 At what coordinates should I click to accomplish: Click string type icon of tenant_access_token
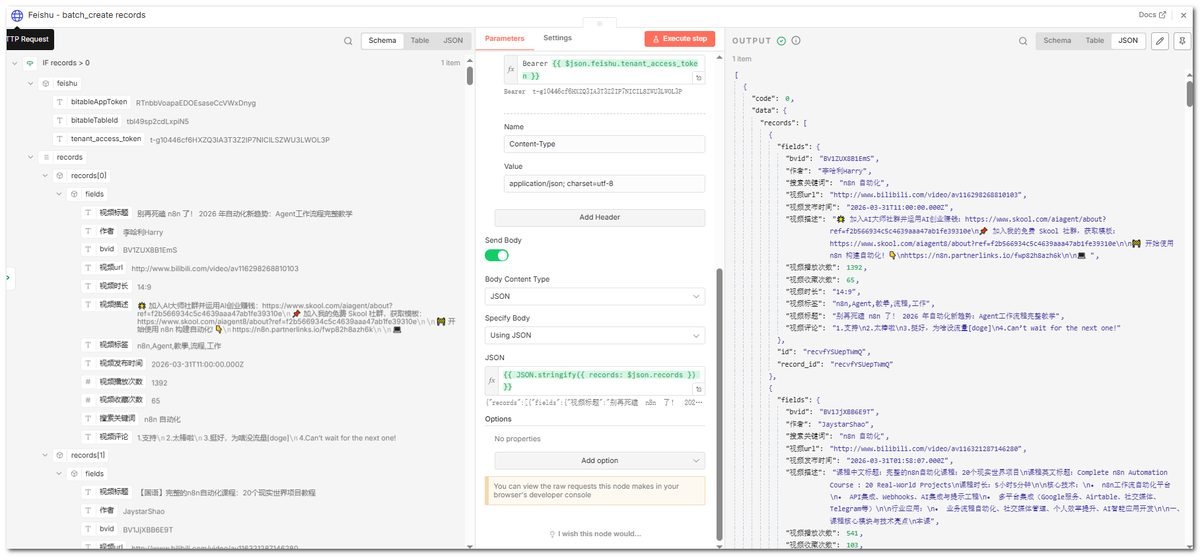pyautogui.click(x=60, y=139)
